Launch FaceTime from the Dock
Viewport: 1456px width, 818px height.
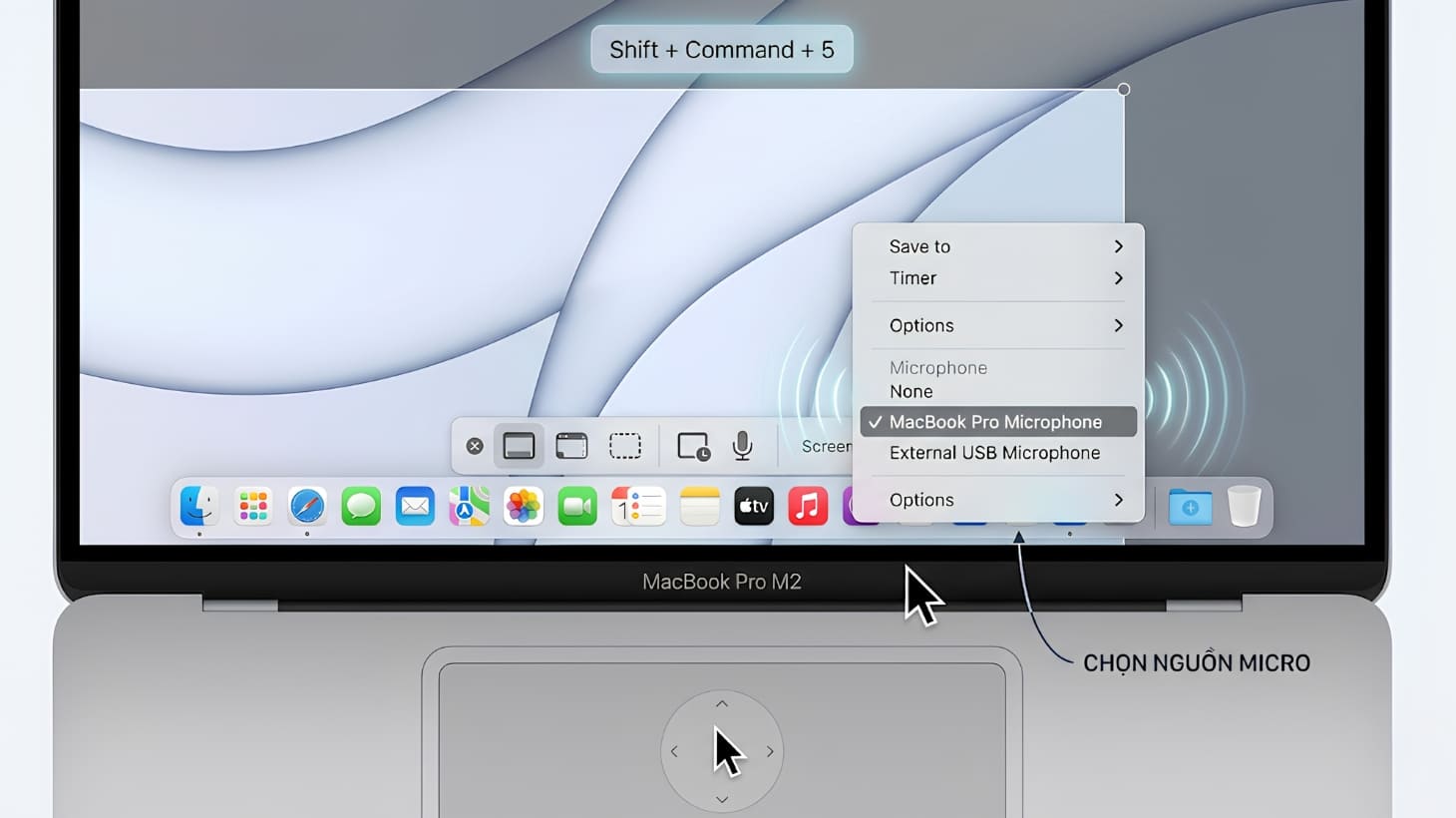[x=576, y=506]
